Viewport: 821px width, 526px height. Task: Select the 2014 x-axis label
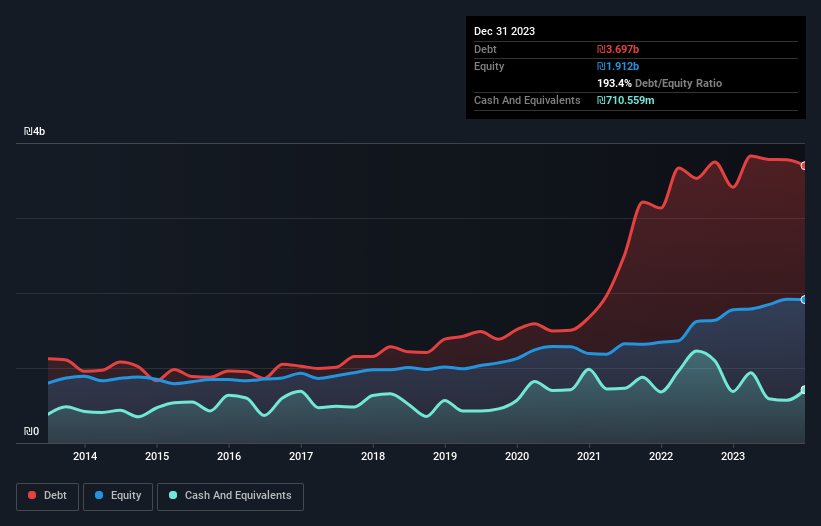coord(85,456)
